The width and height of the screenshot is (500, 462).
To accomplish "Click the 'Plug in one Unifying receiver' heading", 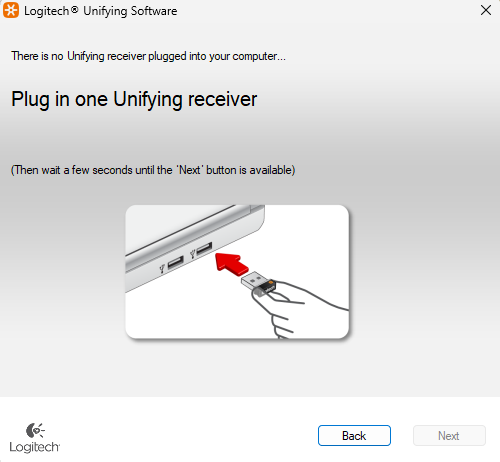I will tap(134, 99).
